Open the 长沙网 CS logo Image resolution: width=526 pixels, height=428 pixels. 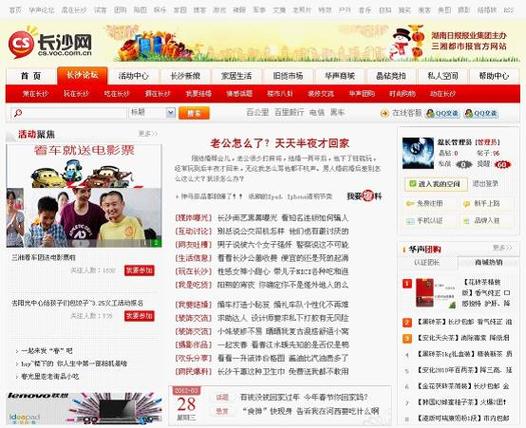click(50, 44)
